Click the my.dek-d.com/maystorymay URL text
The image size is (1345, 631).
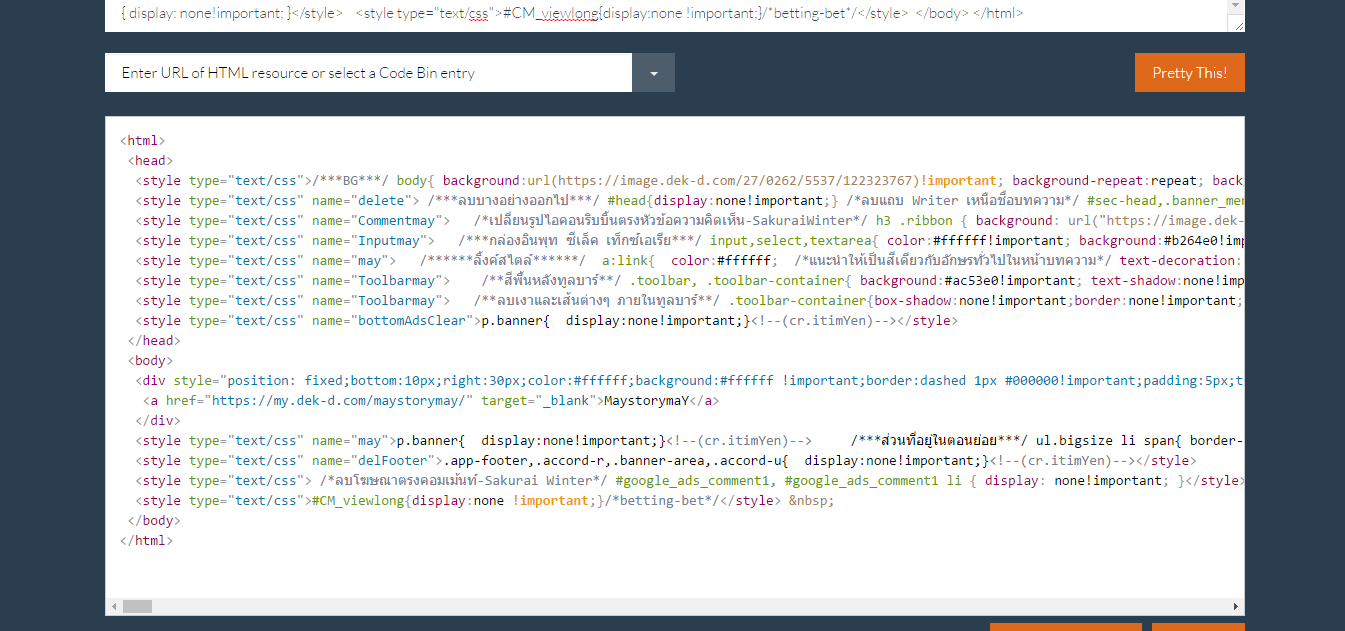click(340, 401)
